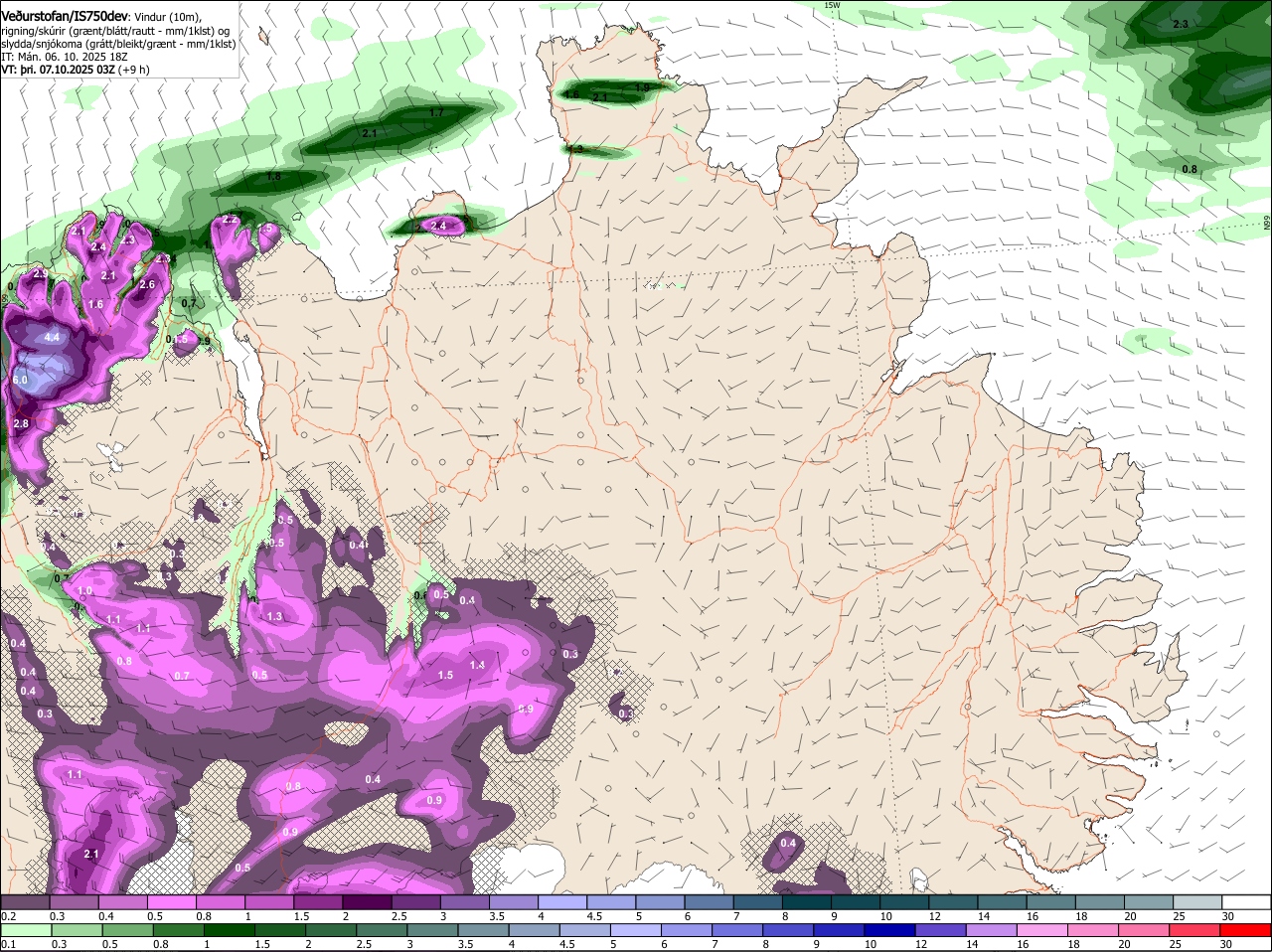Screen dimensions: 1272x952
Task: Select the 'rigning/skúrir' legend description line
Action: [x=116, y=31]
